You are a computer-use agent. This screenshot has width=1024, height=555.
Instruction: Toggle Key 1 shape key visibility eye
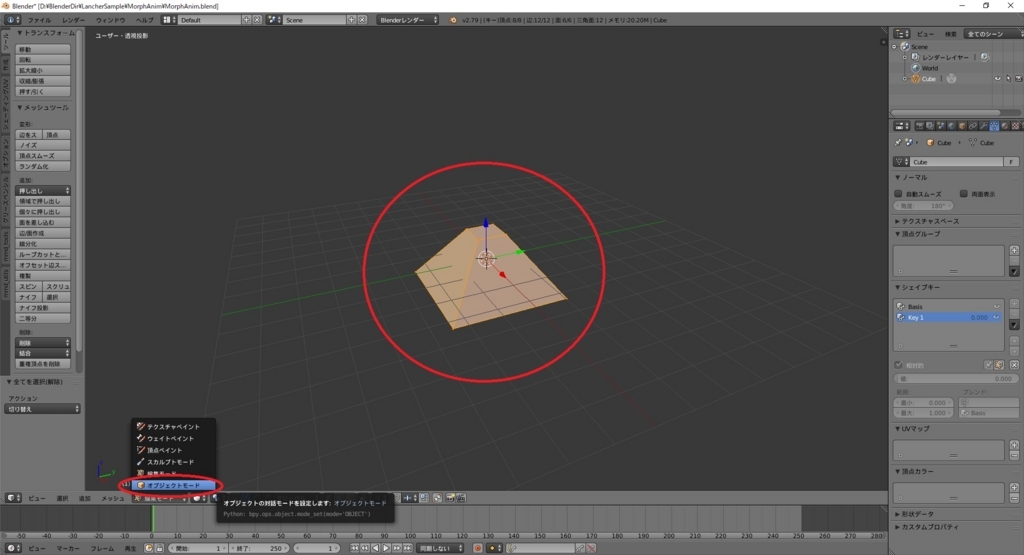(x=997, y=317)
